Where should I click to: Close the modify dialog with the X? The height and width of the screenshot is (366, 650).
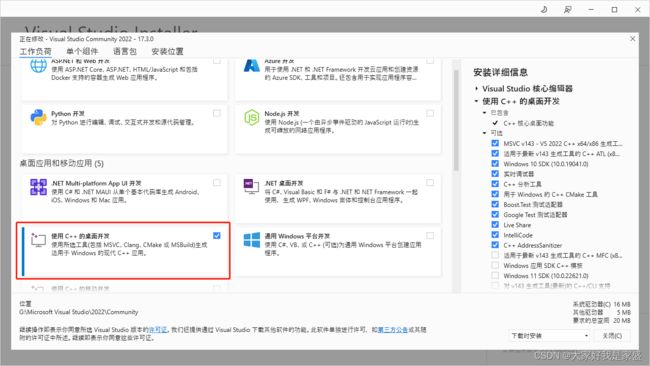(x=633, y=39)
